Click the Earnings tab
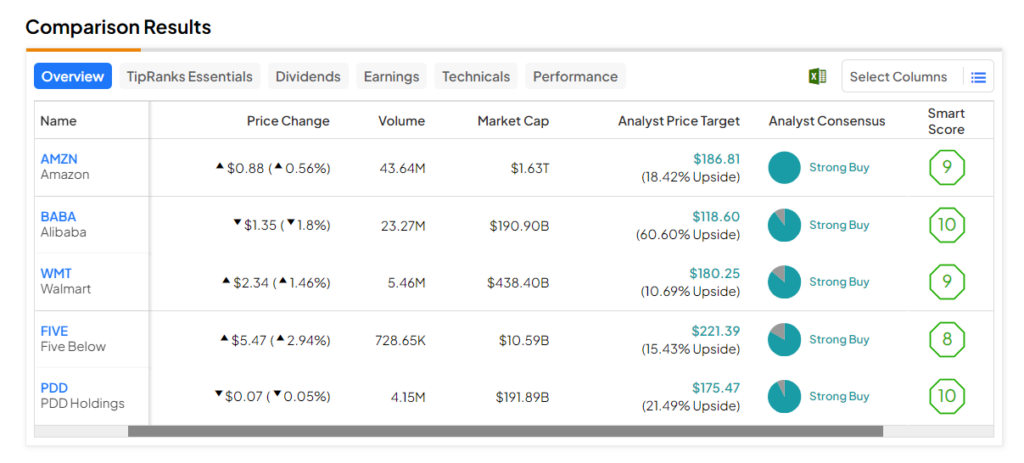This screenshot has height=463, width=1024. [x=391, y=77]
